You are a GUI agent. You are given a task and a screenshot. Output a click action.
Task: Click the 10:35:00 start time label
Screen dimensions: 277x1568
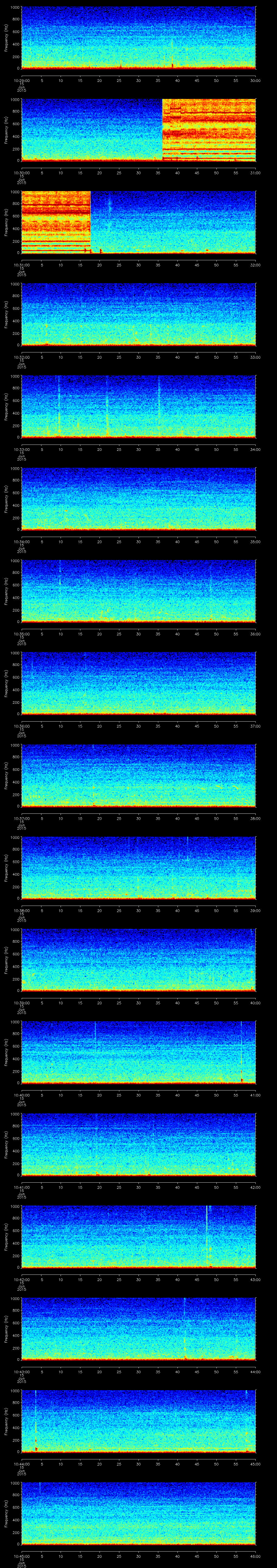click(21, 634)
